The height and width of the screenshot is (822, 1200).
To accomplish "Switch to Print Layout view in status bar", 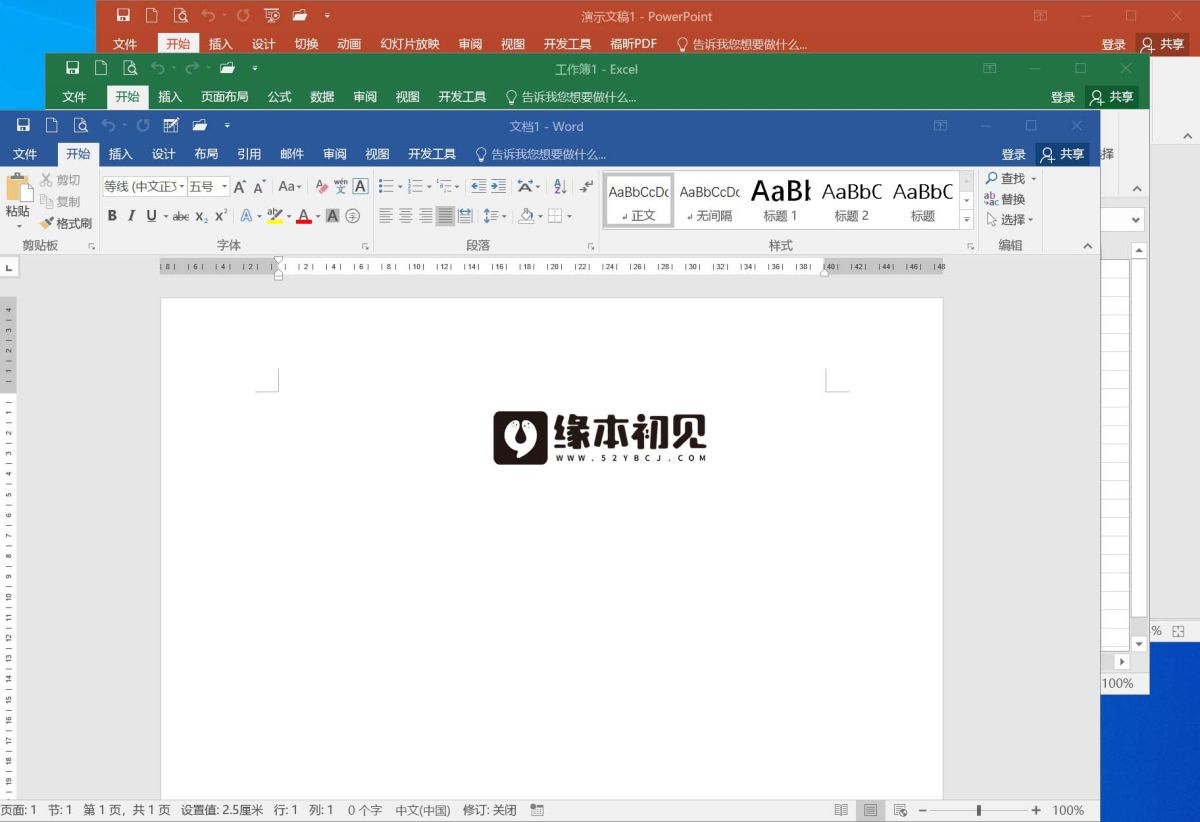I will [x=871, y=810].
